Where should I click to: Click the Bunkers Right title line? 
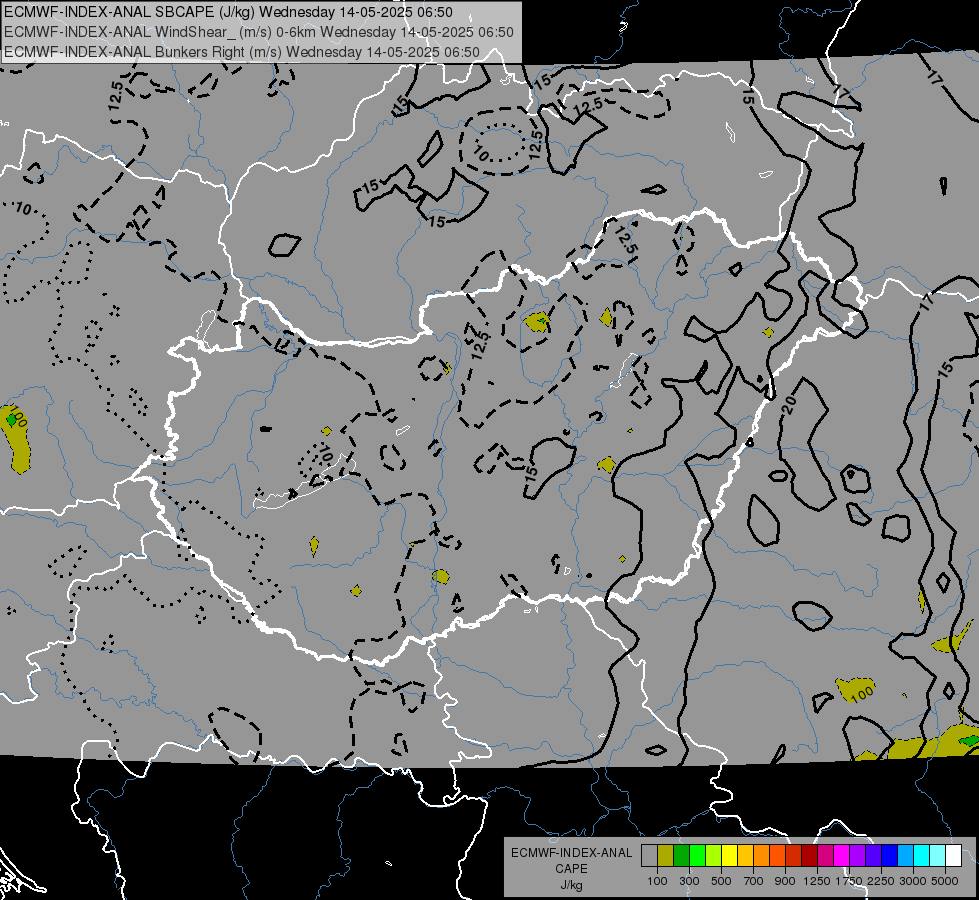(x=242, y=52)
